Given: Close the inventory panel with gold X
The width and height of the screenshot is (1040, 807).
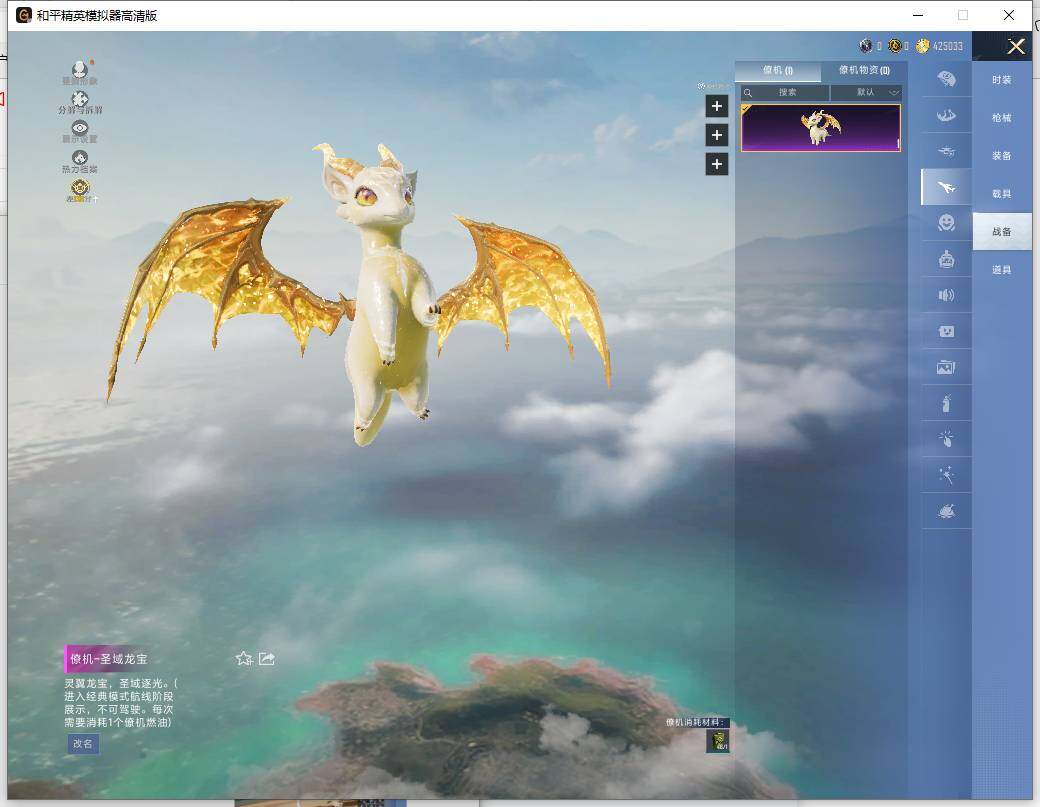Looking at the screenshot, I should tap(1016, 46).
